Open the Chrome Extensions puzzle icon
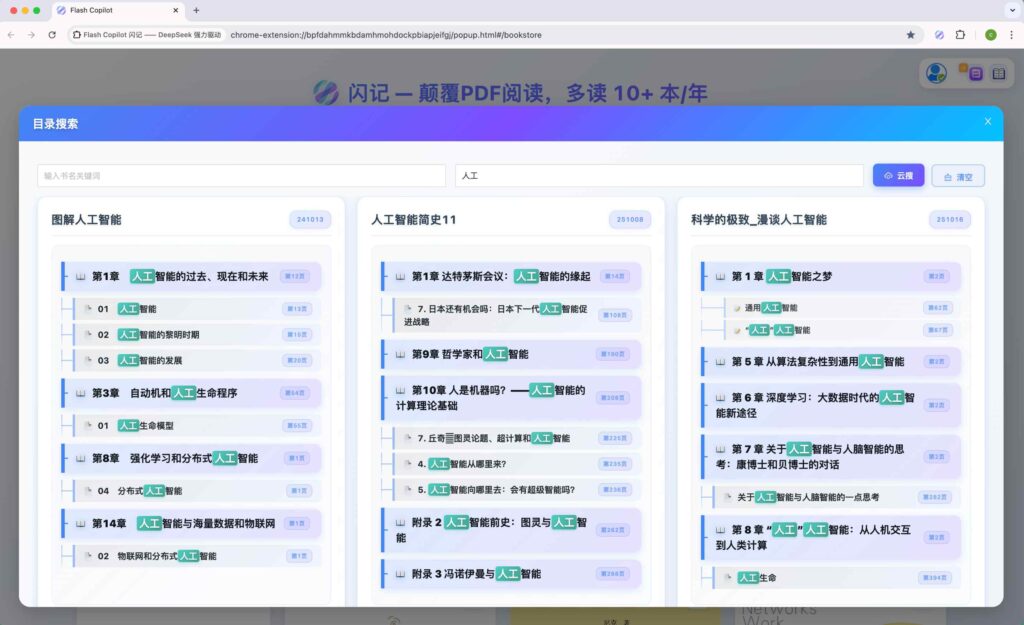1024x625 pixels. pos(960,34)
